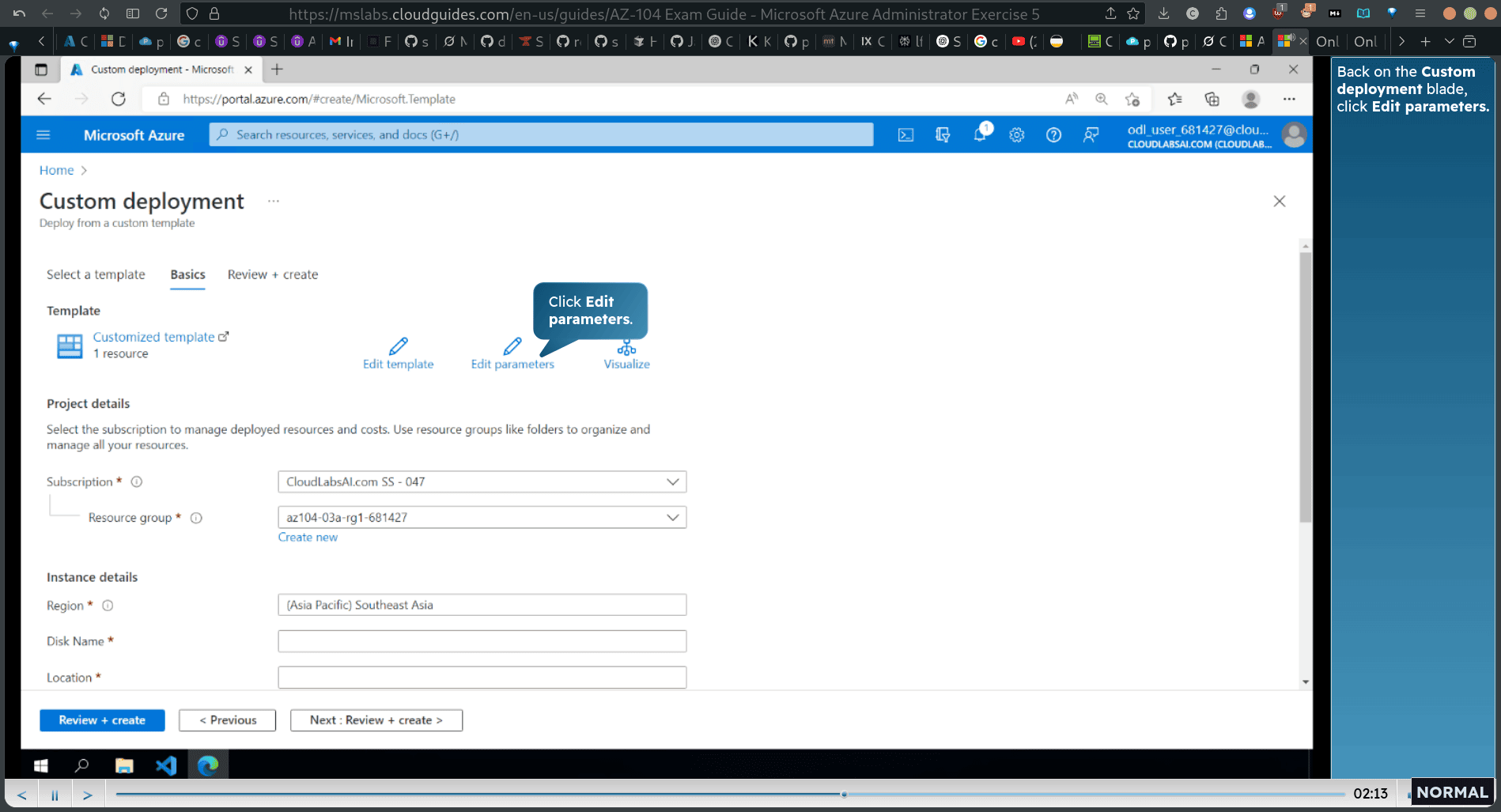1501x812 pixels.
Task: Open Edge tab actions menu icon
Action: [41, 70]
